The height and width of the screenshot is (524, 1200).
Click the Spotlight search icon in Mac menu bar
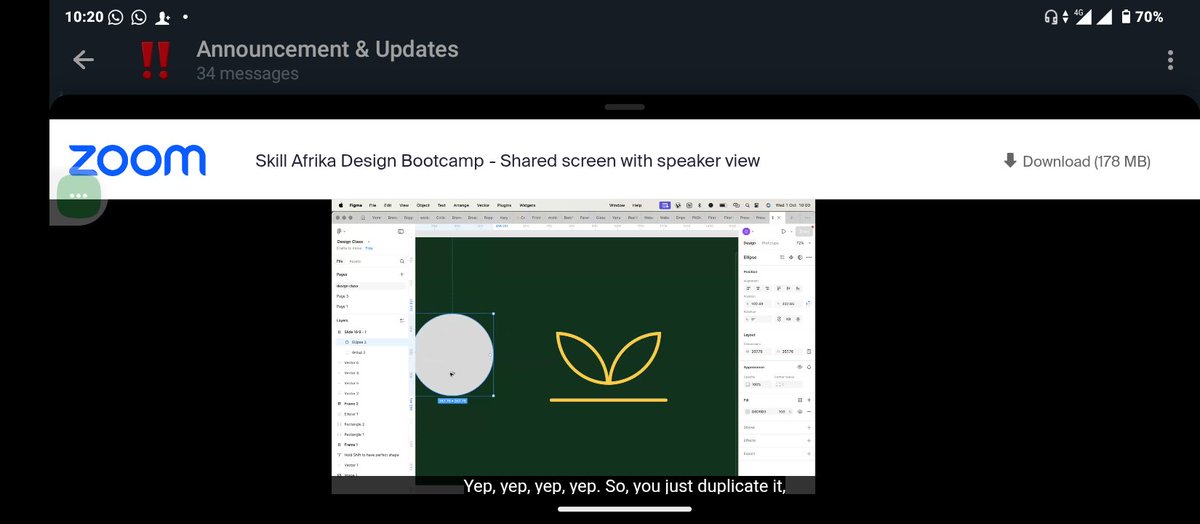[x=747, y=205]
